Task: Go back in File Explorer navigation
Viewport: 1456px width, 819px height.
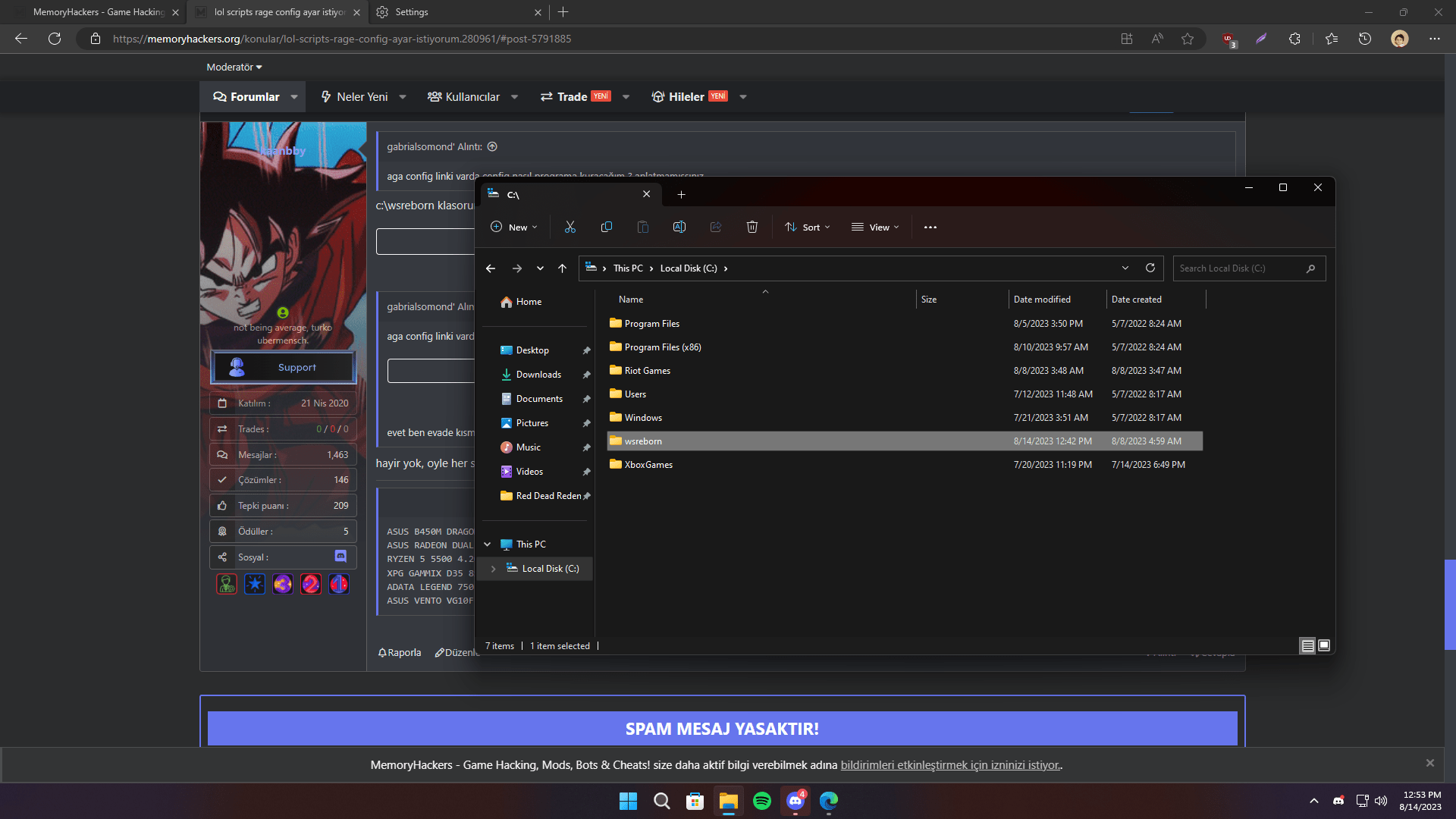Action: pyautogui.click(x=491, y=268)
